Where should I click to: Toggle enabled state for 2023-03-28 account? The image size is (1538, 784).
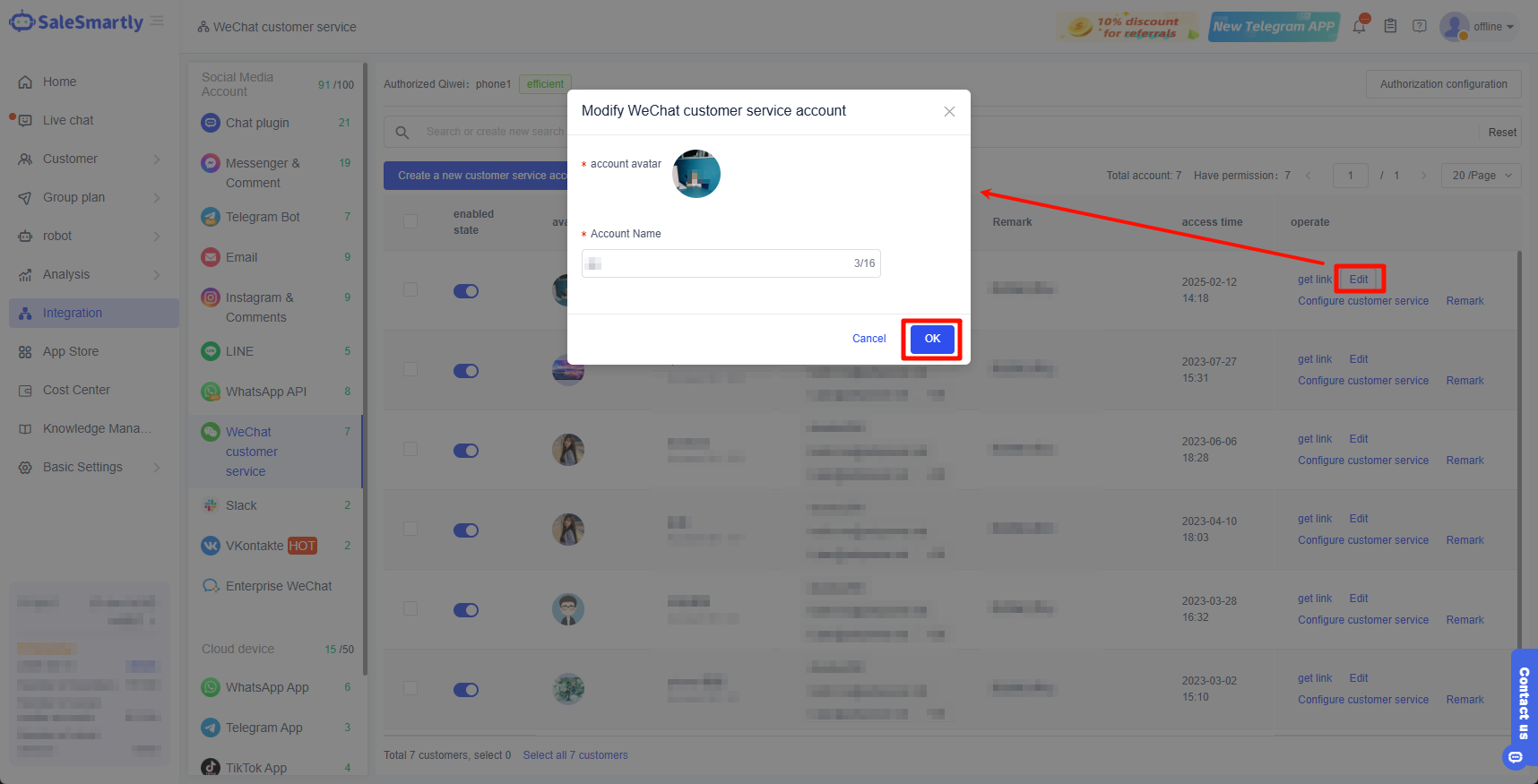tap(466, 610)
